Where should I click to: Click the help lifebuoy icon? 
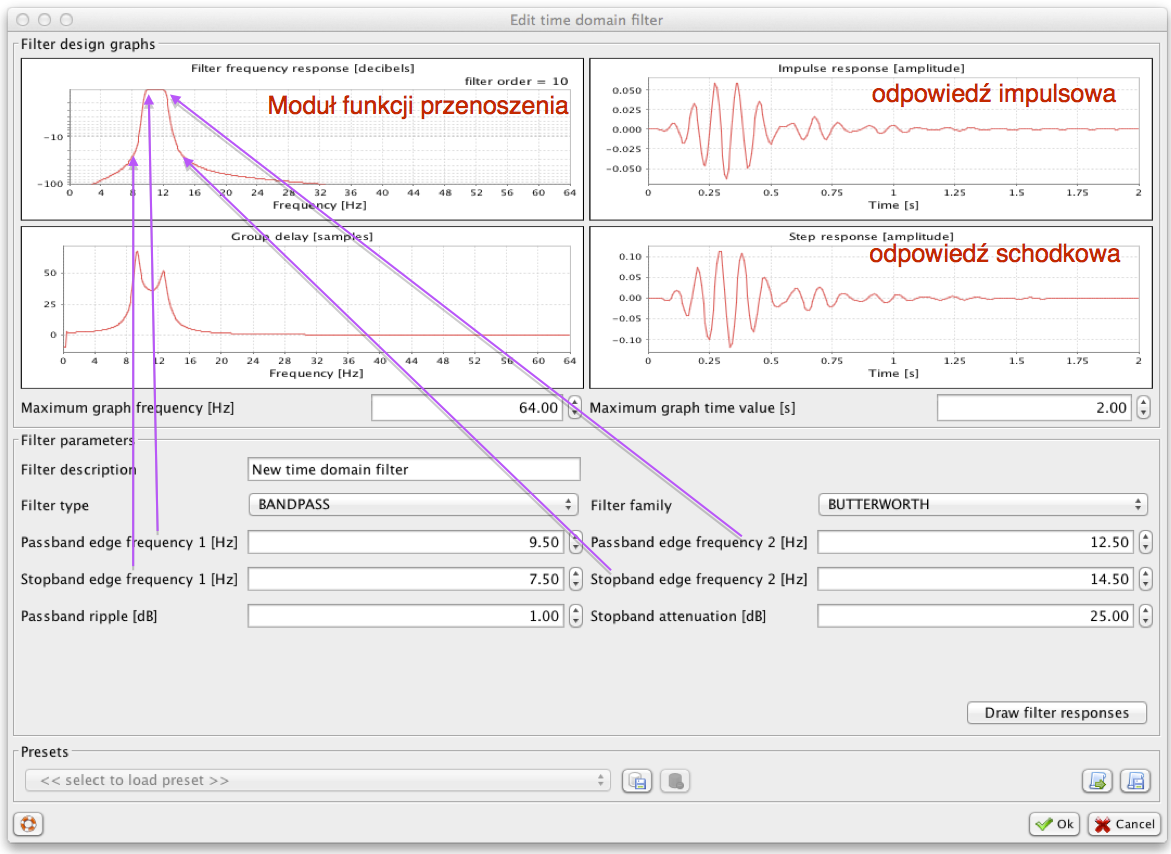28,824
